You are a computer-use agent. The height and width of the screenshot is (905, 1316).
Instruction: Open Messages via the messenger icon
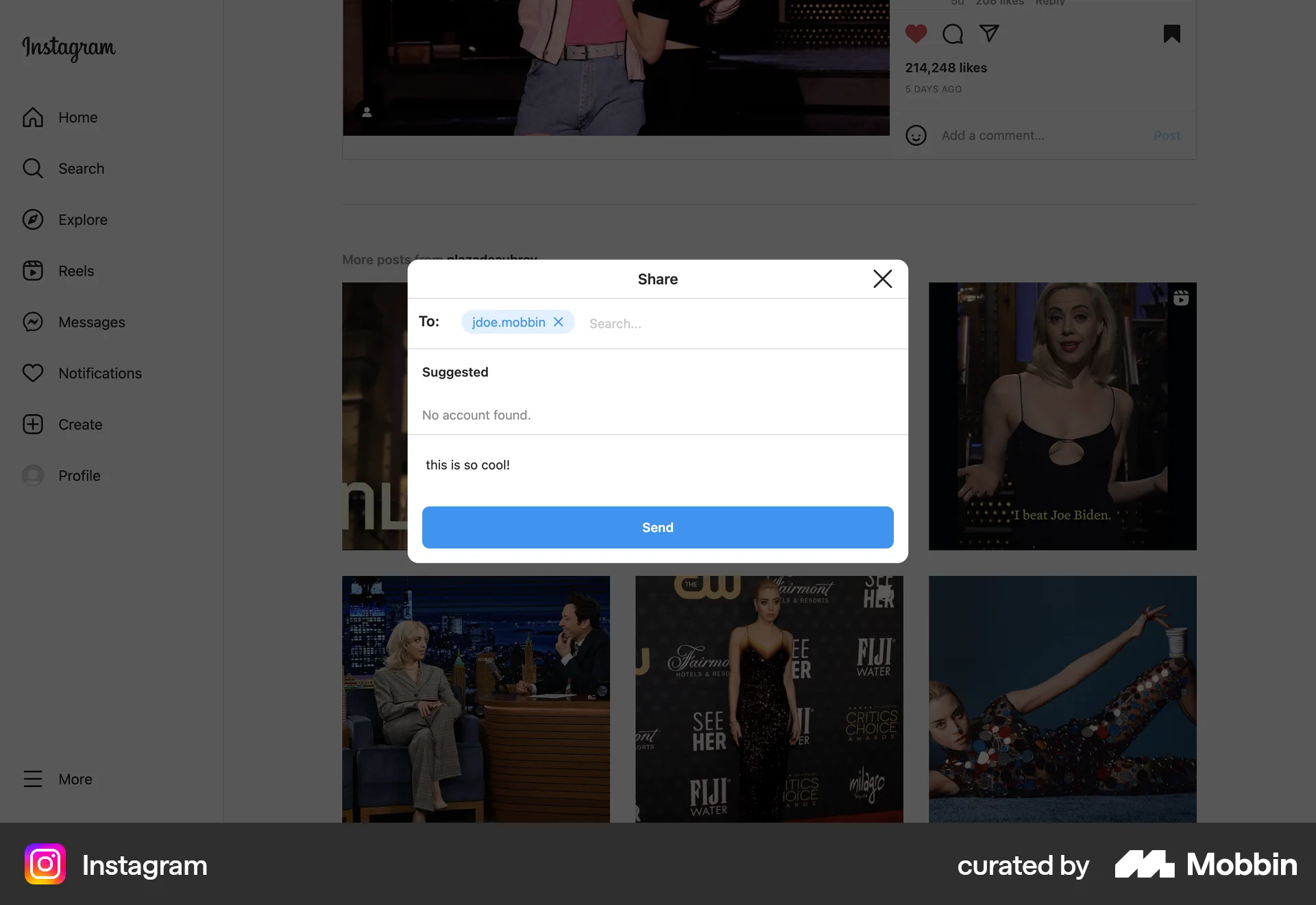click(33, 322)
